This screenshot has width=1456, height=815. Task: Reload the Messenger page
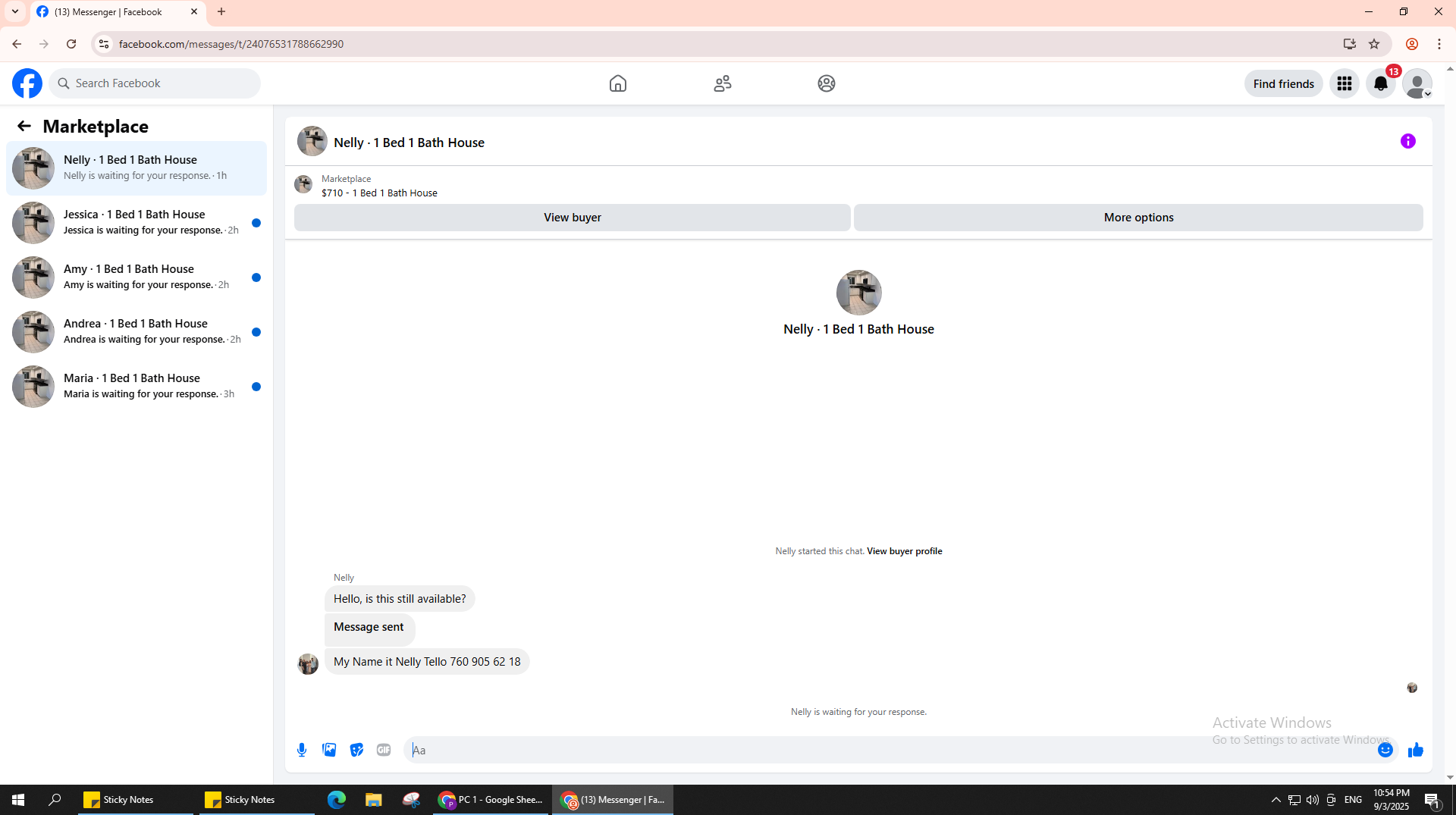(71, 44)
